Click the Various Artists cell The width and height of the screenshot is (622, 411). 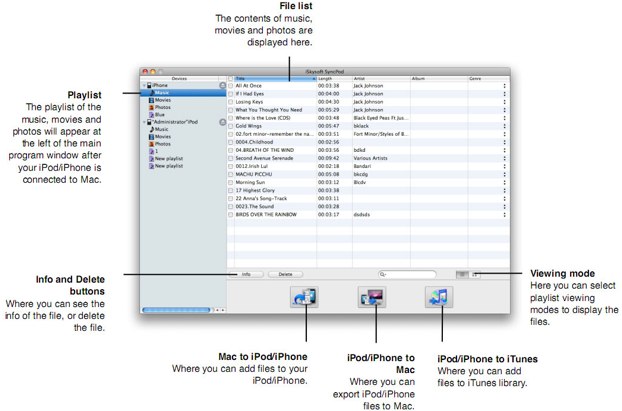click(371, 158)
